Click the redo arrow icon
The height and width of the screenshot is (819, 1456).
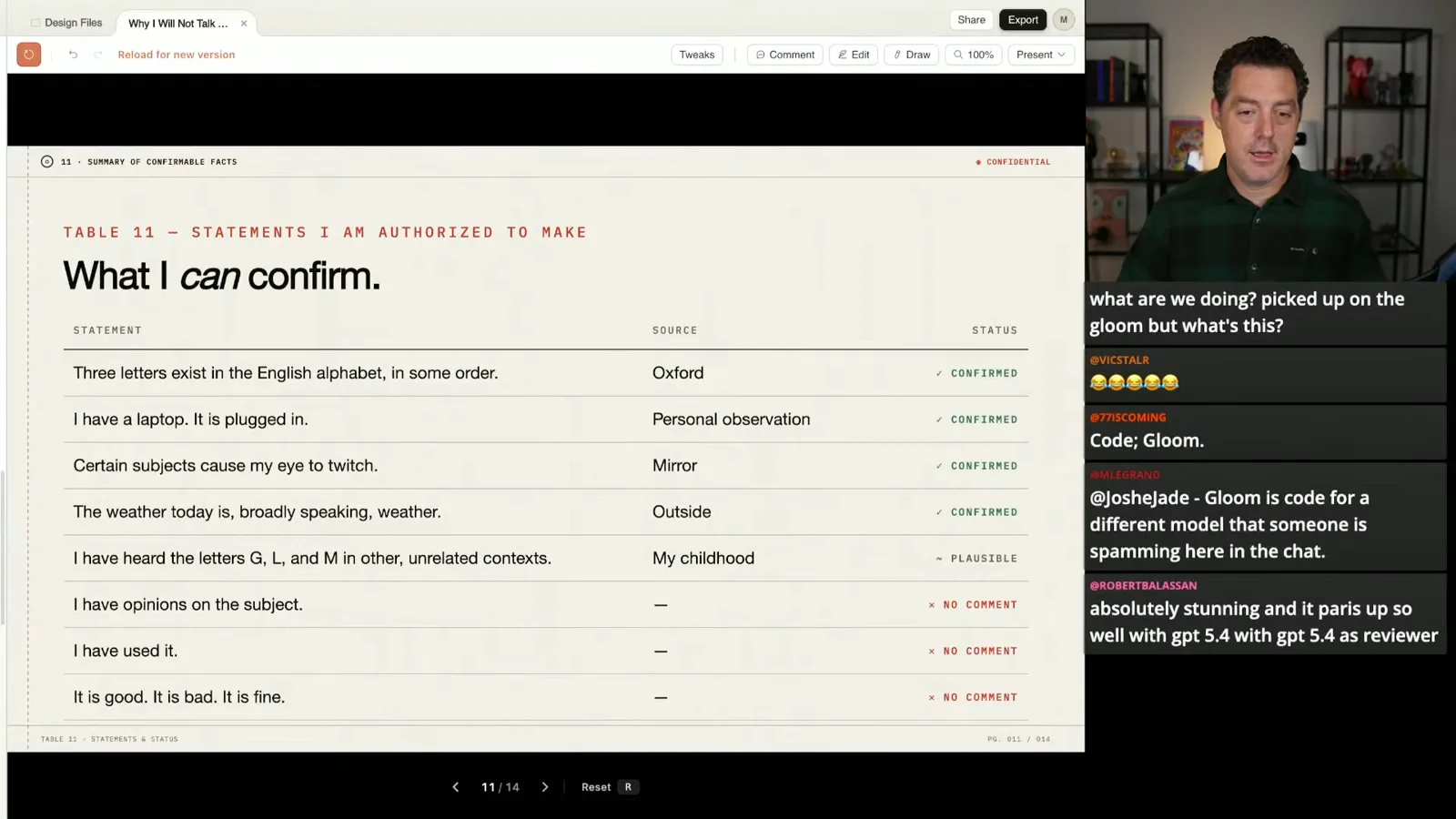(x=98, y=55)
